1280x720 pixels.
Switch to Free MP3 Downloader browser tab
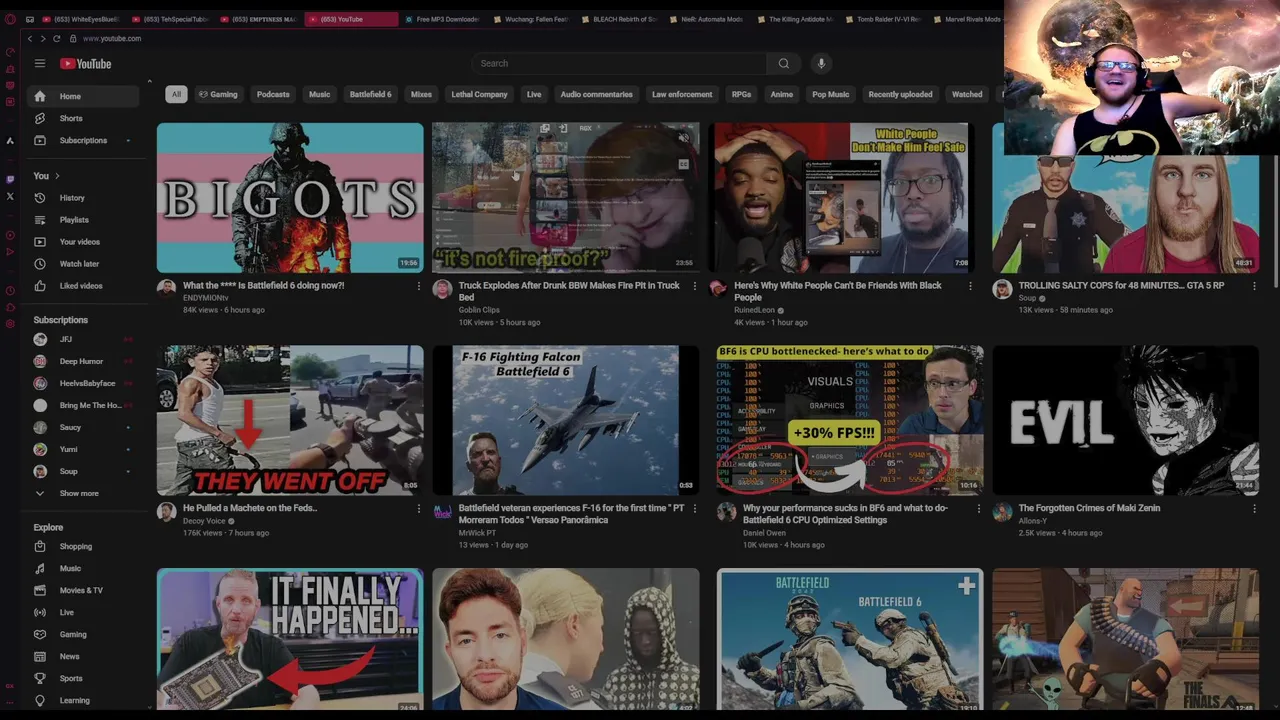(442, 19)
